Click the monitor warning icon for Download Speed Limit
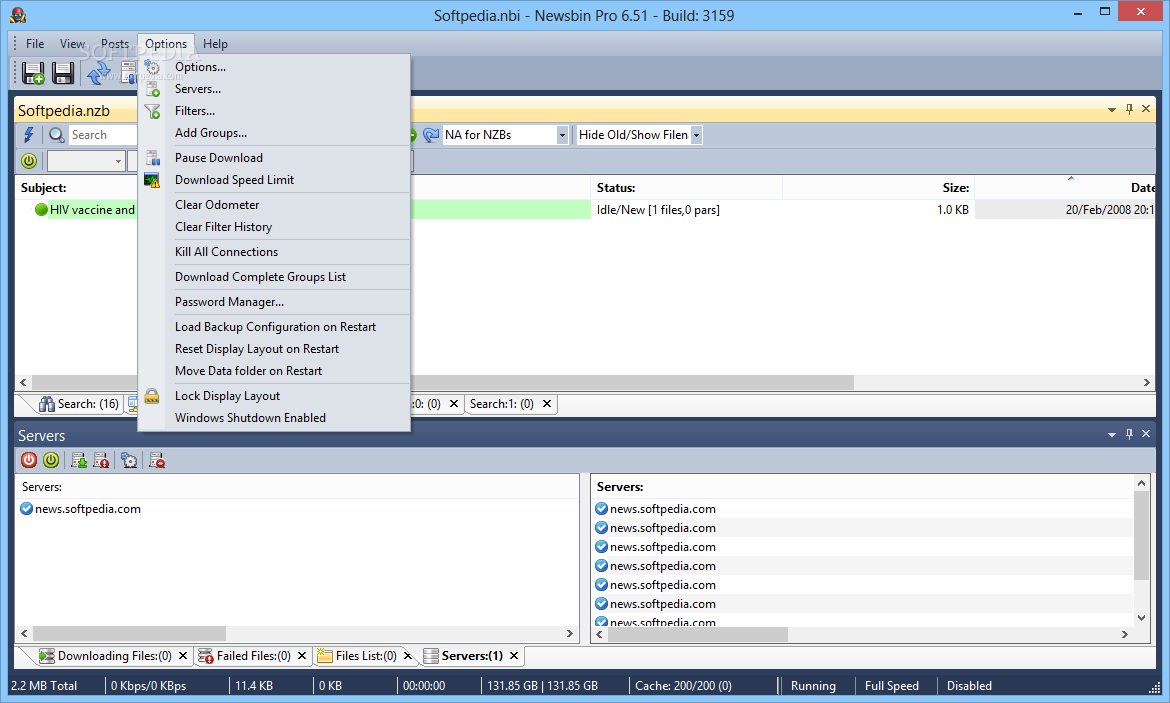The width and height of the screenshot is (1170, 703). pos(152,180)
